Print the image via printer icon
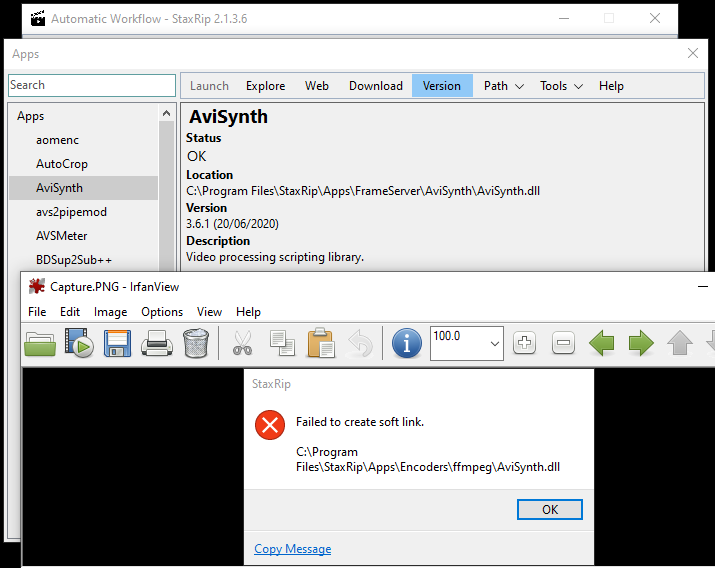 point(157,343)
